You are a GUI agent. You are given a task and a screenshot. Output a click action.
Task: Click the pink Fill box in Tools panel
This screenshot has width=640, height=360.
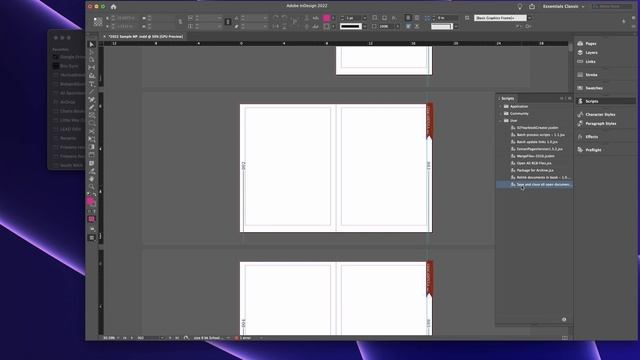[90, 201]
